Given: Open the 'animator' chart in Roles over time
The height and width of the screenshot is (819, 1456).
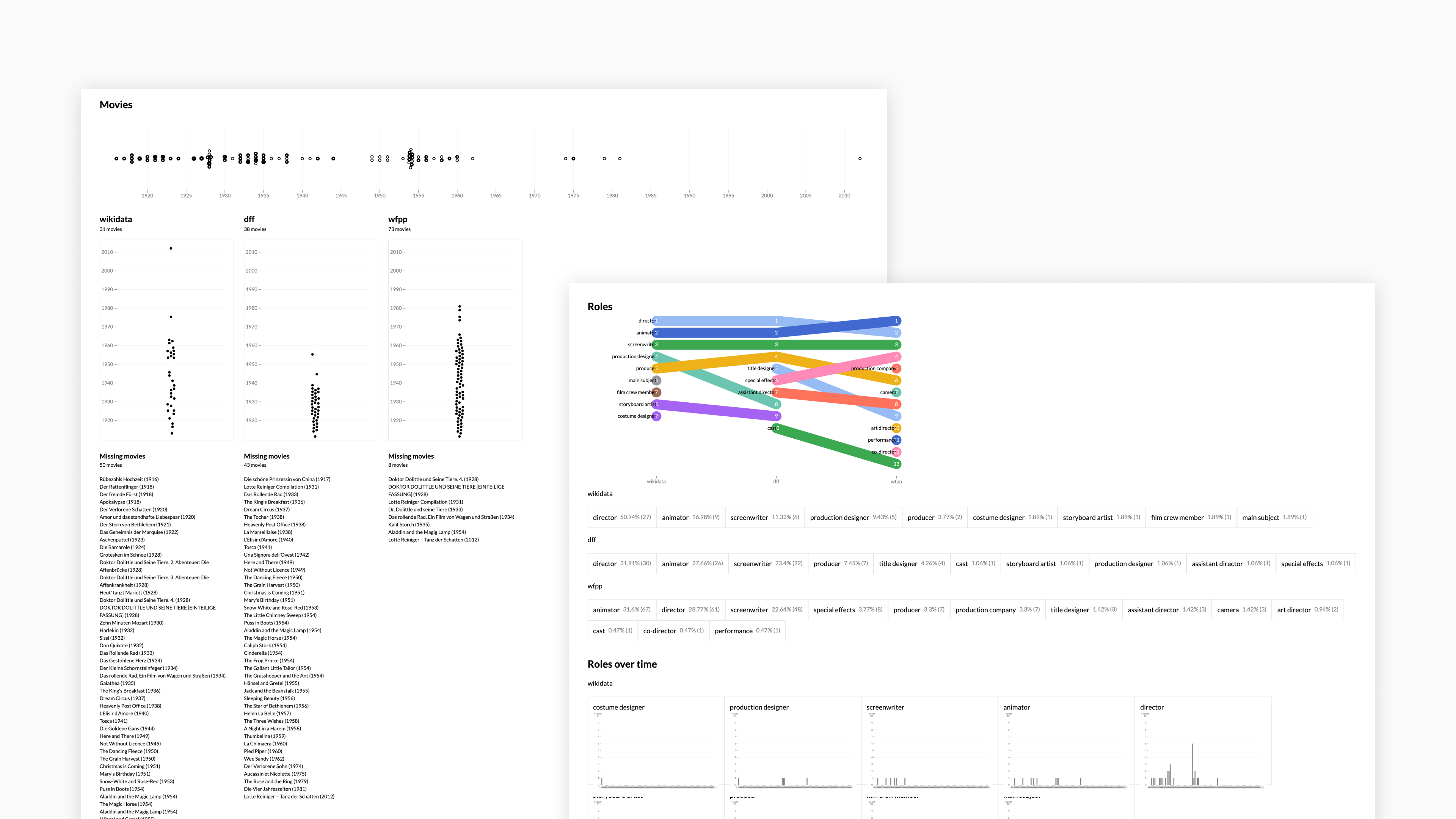Looking at the screenshot, I should [x=1066, y=741].
